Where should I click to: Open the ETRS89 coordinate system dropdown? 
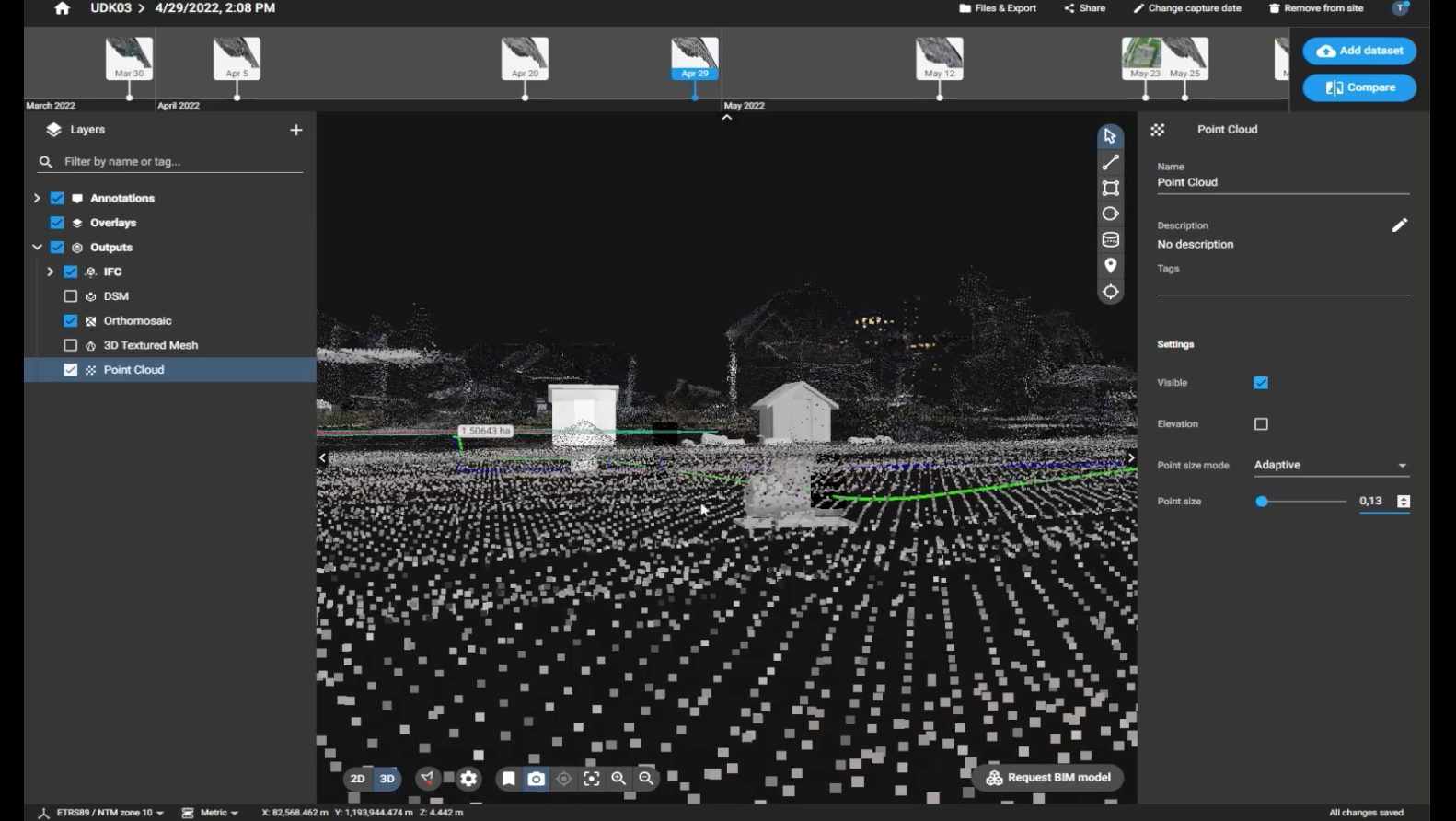pyautogui.click(x=102, y=813)
